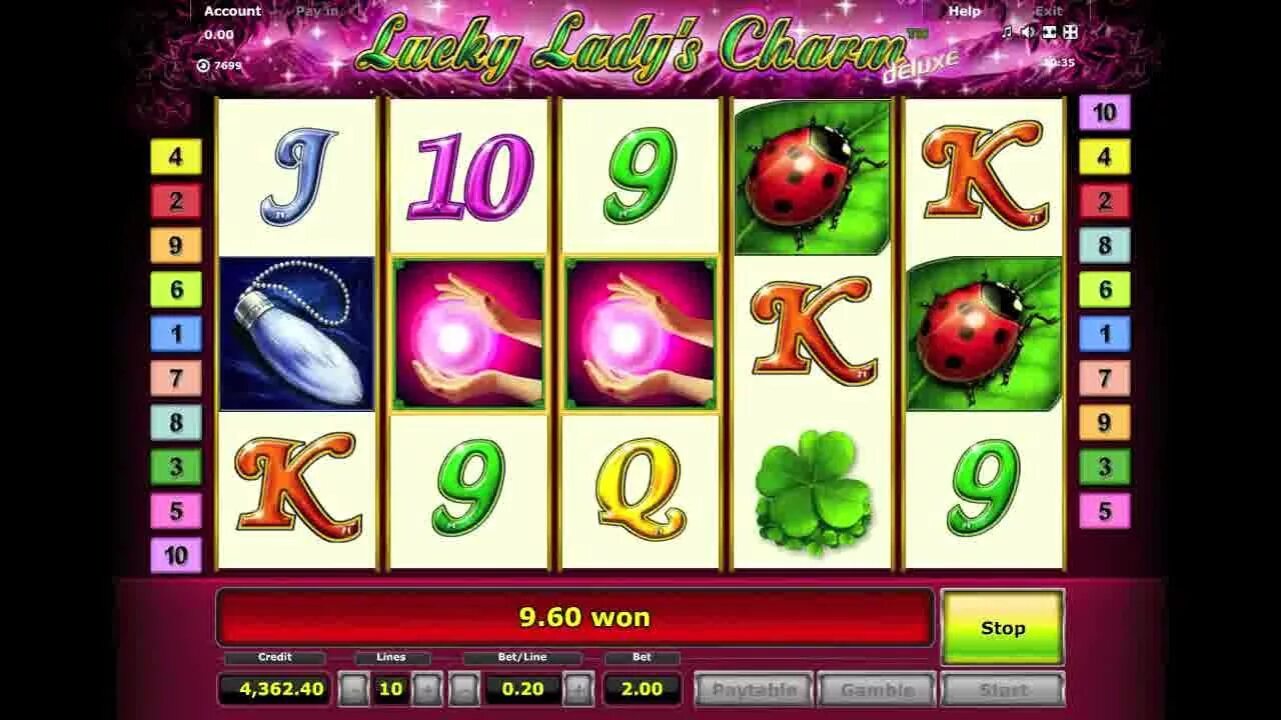Click the Gamble button

[877, 689]
